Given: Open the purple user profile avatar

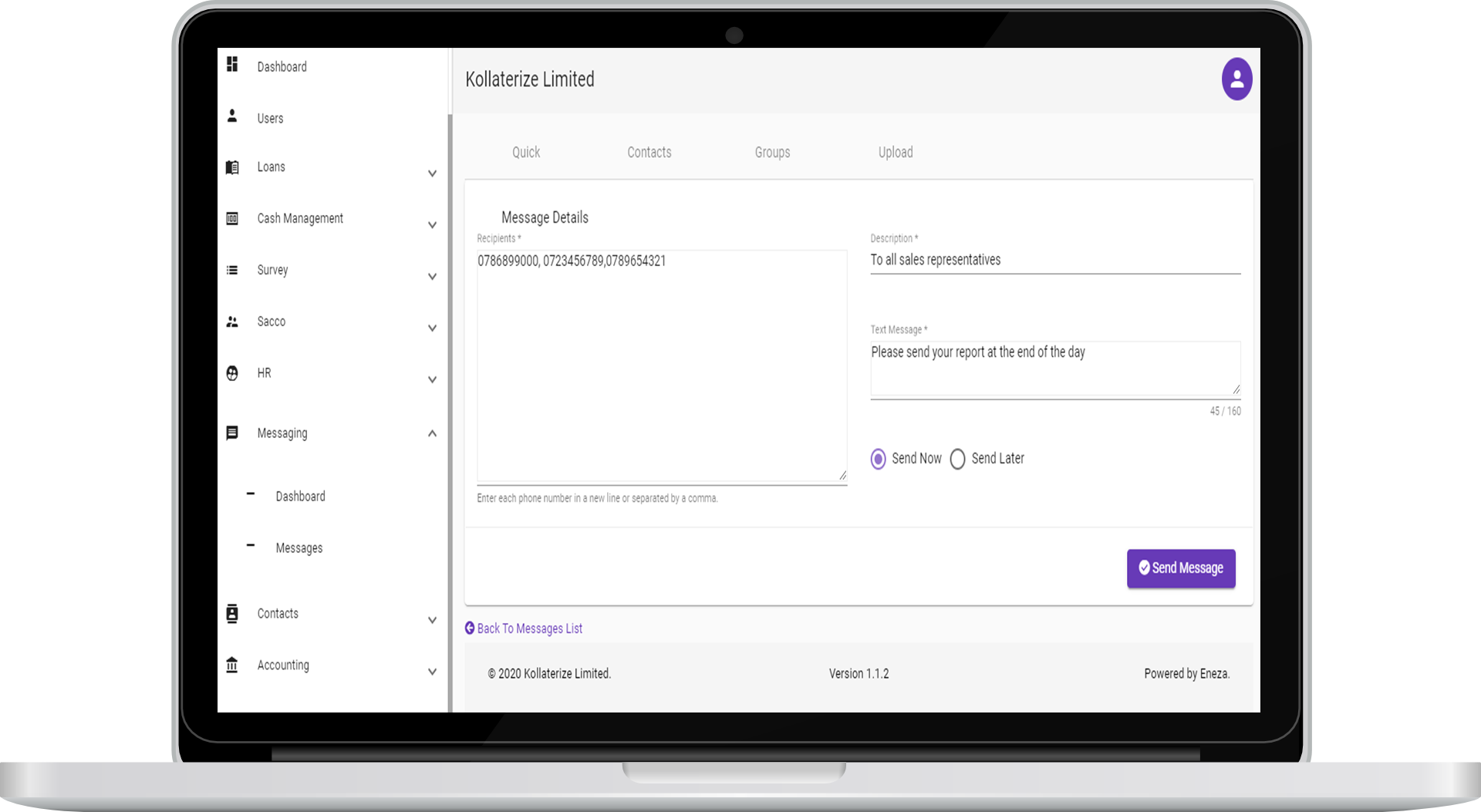Looking at the screenshot, I should (x=1236, y=79).
